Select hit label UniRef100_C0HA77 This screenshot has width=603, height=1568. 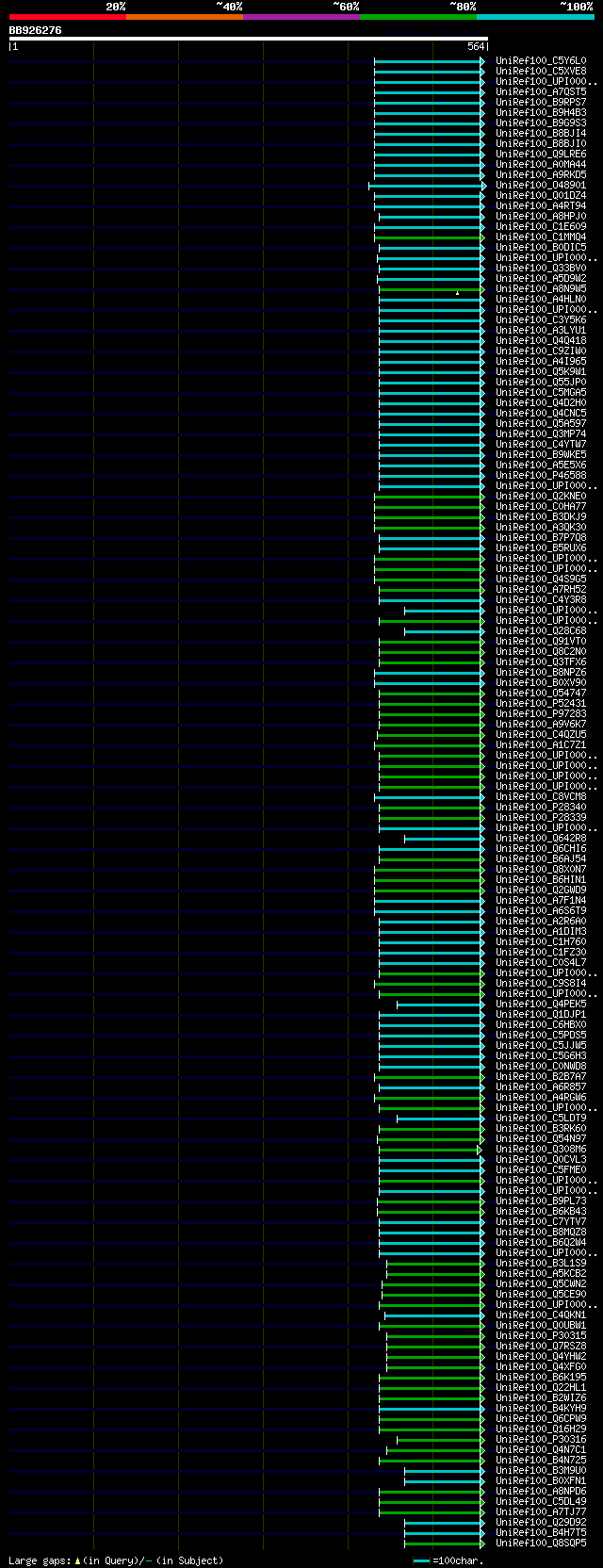pyautogui.click(x=541, y=506)
